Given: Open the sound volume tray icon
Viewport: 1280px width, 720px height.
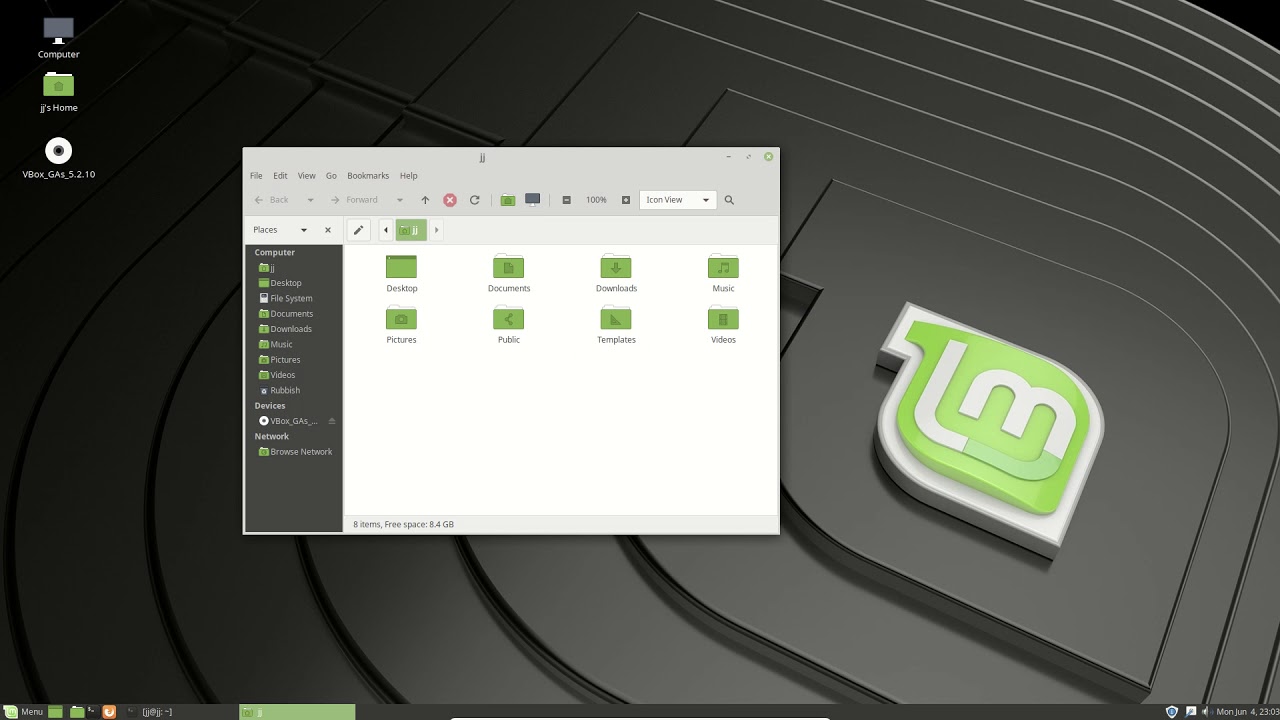Looking at the screenshot, I should click(1205, 712).
